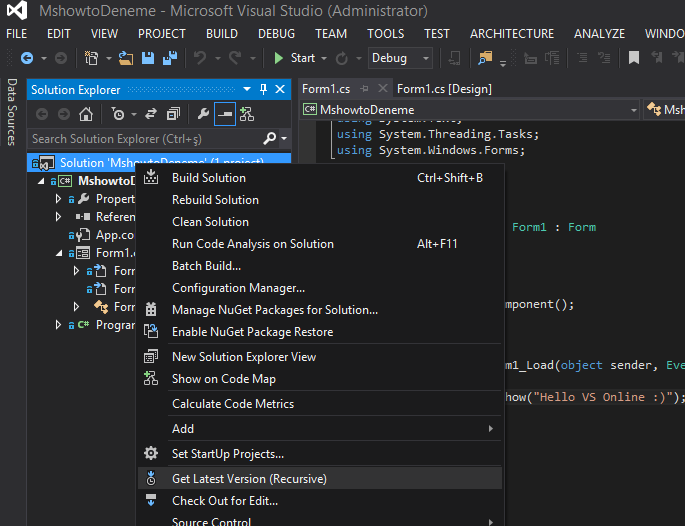Toggle a bookmark with the bookmark icon
The height and width of the screenshot is (526, 685).
633,58
